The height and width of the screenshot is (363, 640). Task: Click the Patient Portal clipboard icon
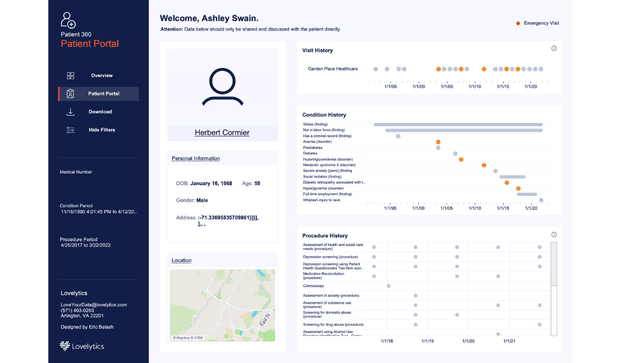point(70,94)
